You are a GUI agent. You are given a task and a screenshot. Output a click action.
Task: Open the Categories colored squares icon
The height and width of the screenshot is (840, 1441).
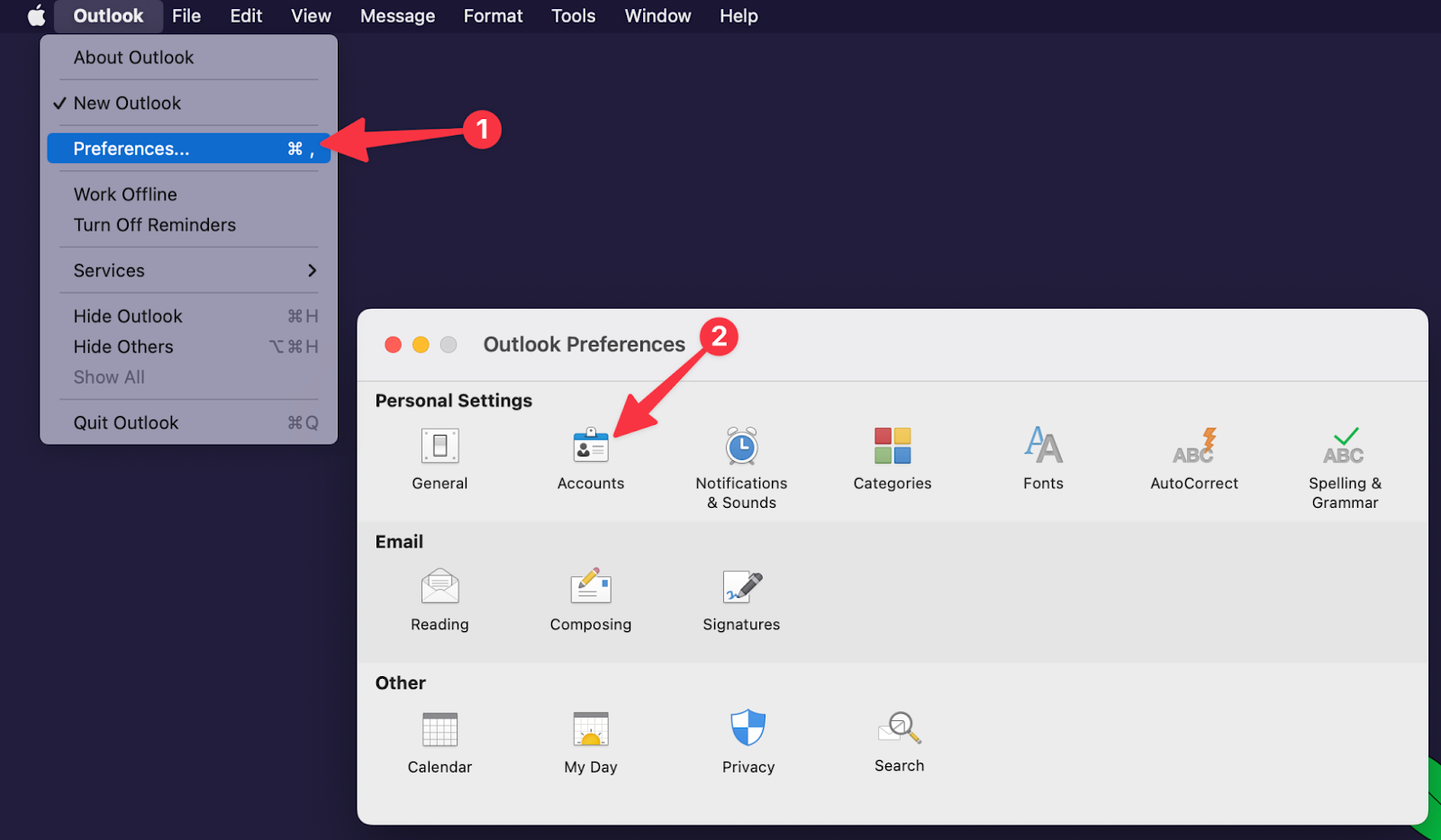(893, 446)
